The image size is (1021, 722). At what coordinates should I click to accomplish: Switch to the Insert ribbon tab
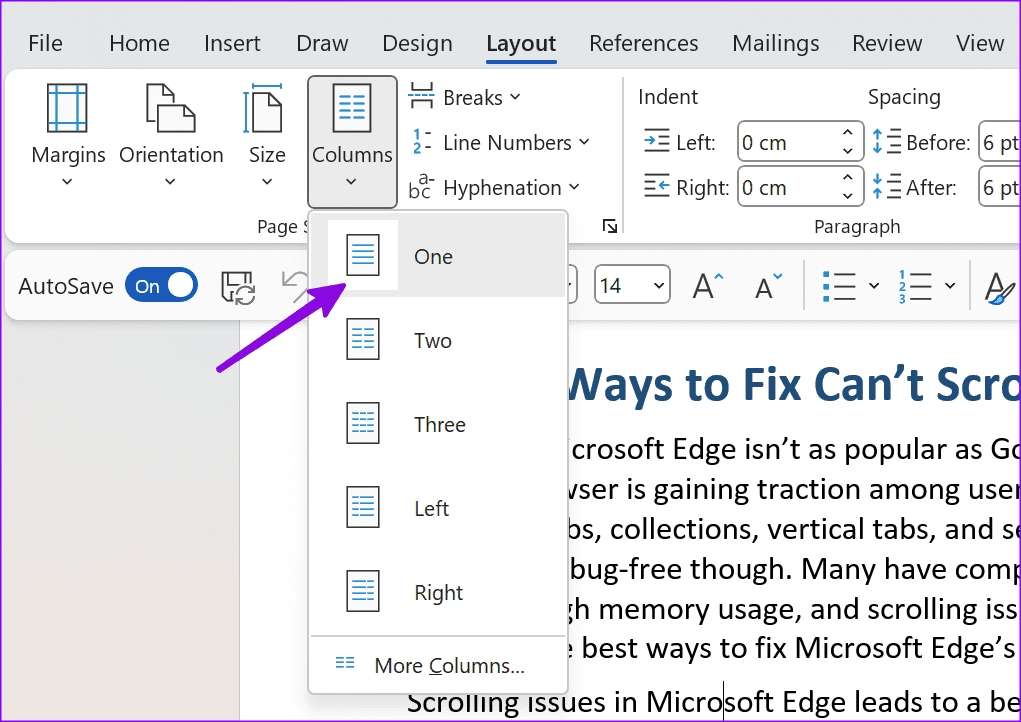click(x=232, y=43)
